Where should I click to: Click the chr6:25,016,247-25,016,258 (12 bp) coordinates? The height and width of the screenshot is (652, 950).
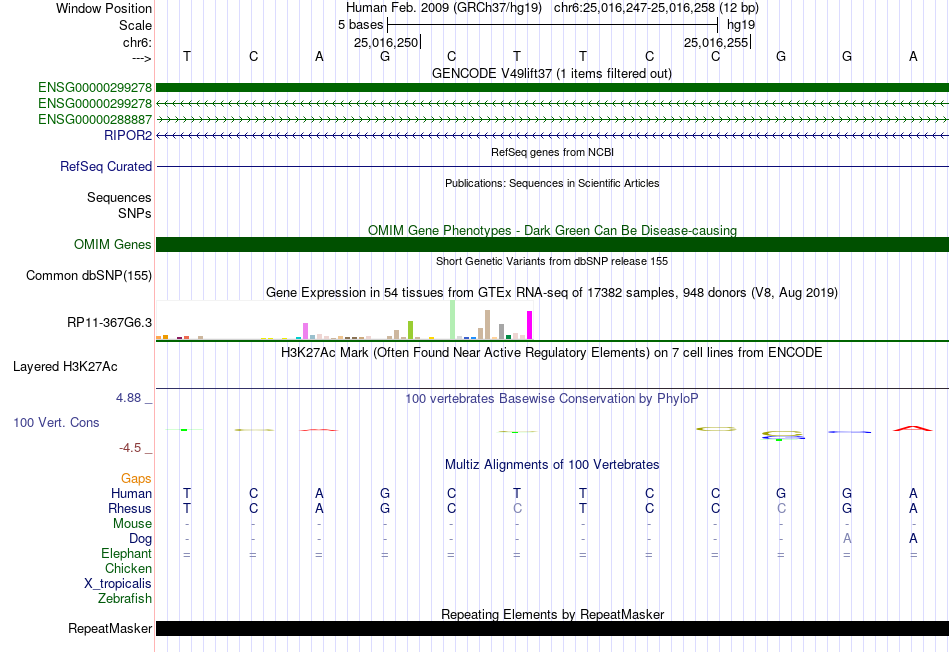coord(656,8)
